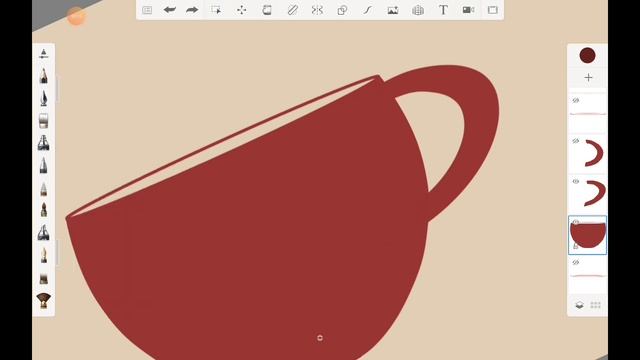The width and height of the screenshot is (640, 360).
Task: Select the Text tool
Action: (443, 10)
